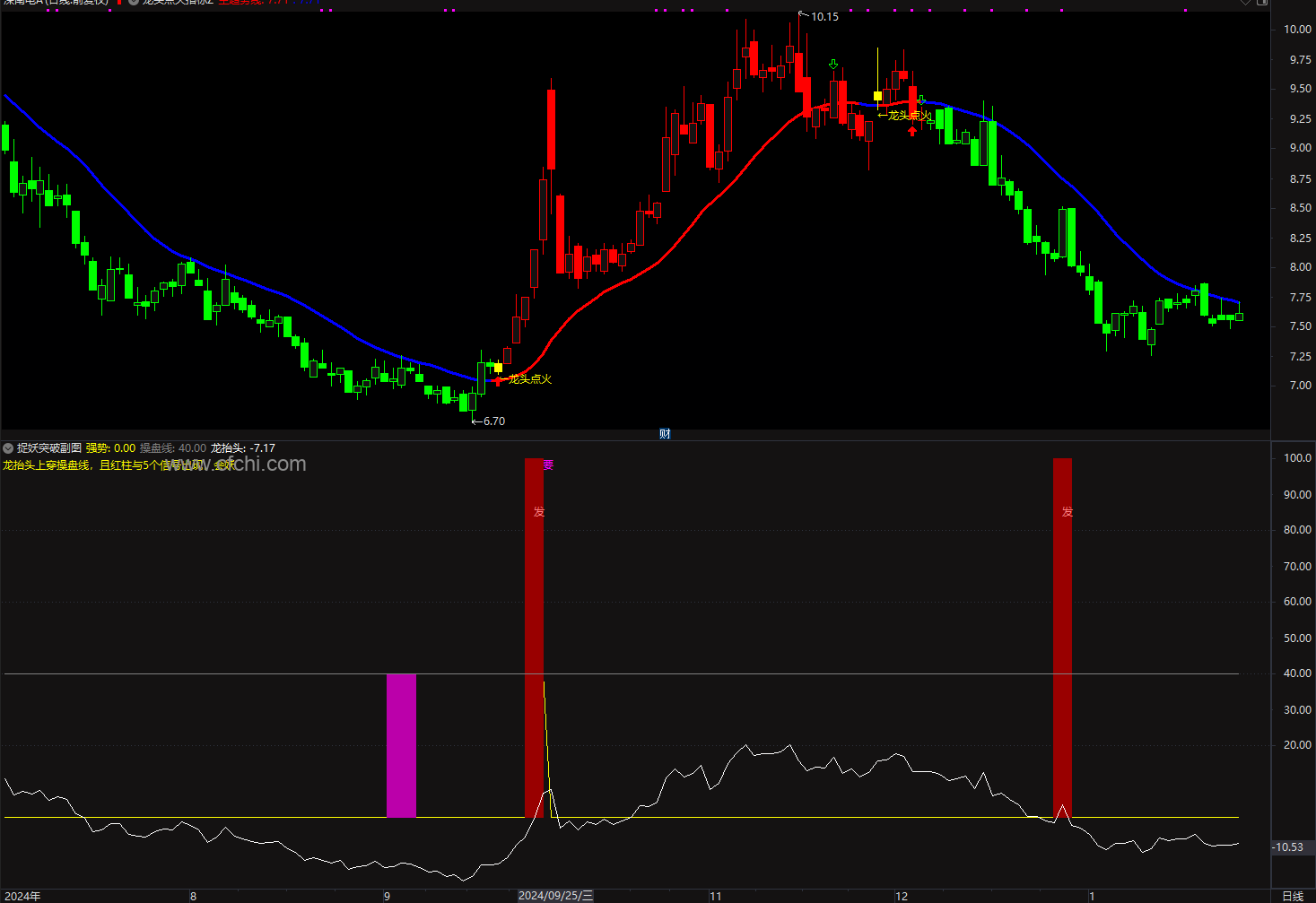The image size is (1316, 903).
Task: Click the September 龙头点火 label text
Action: (x=530, y=379)
